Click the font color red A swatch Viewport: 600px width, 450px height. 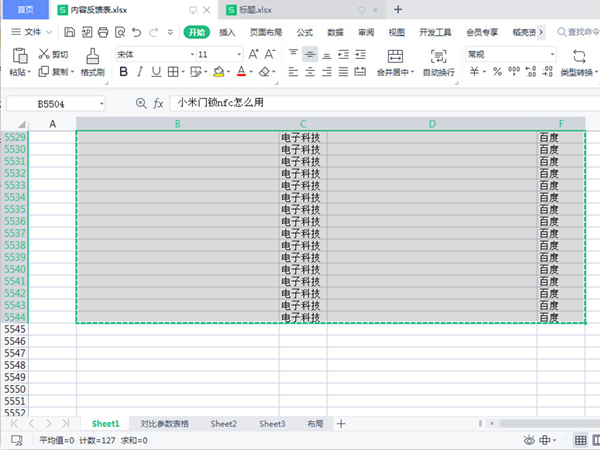click(240, 72)
